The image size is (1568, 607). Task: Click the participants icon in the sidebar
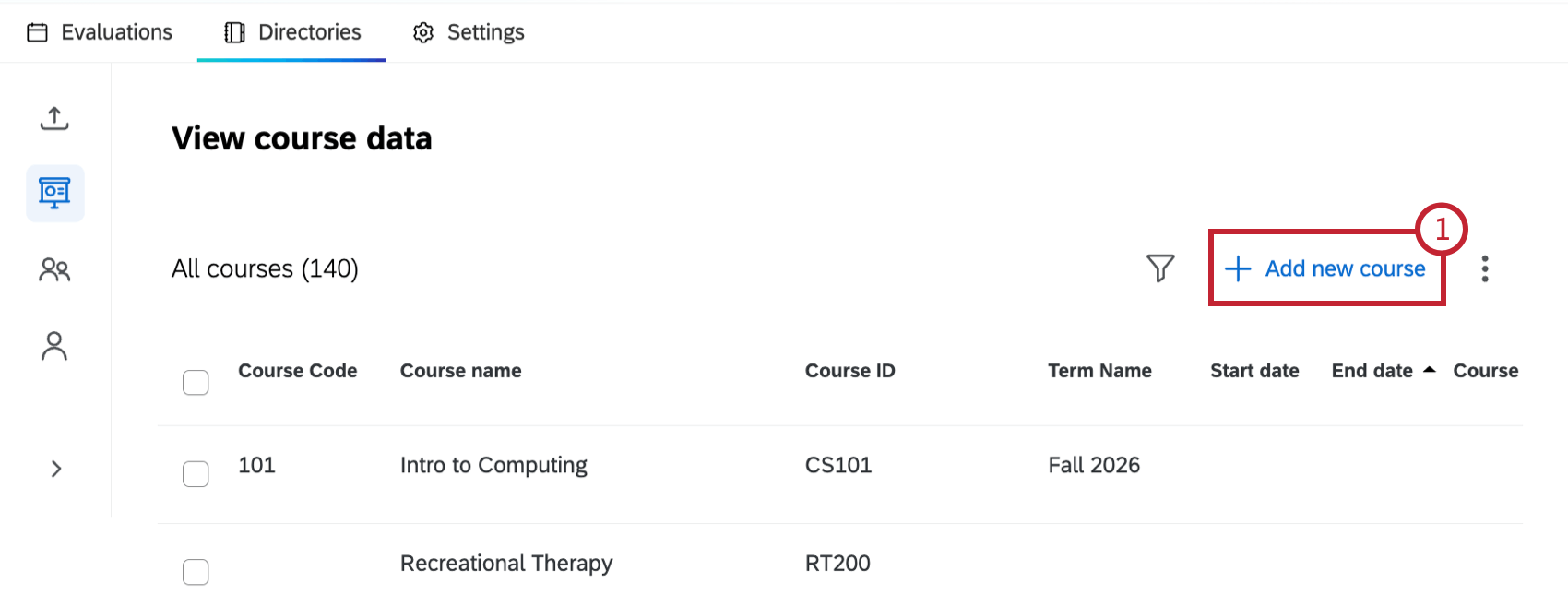point(54,269)
